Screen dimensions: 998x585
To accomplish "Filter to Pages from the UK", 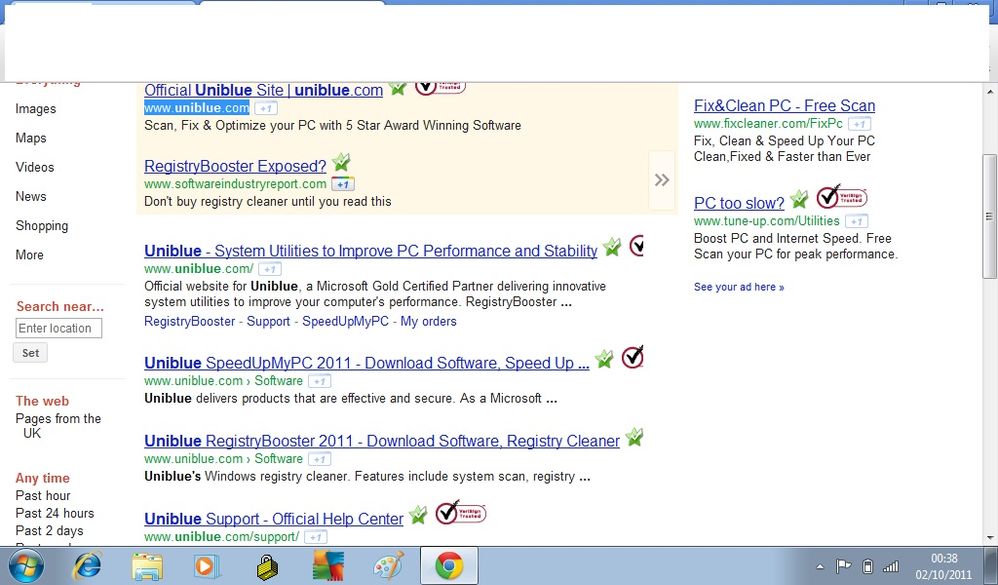I will (58, 426).
